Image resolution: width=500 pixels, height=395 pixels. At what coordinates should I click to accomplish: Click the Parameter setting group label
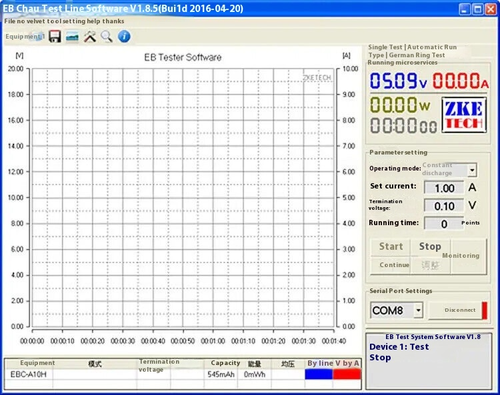[398, 152]
